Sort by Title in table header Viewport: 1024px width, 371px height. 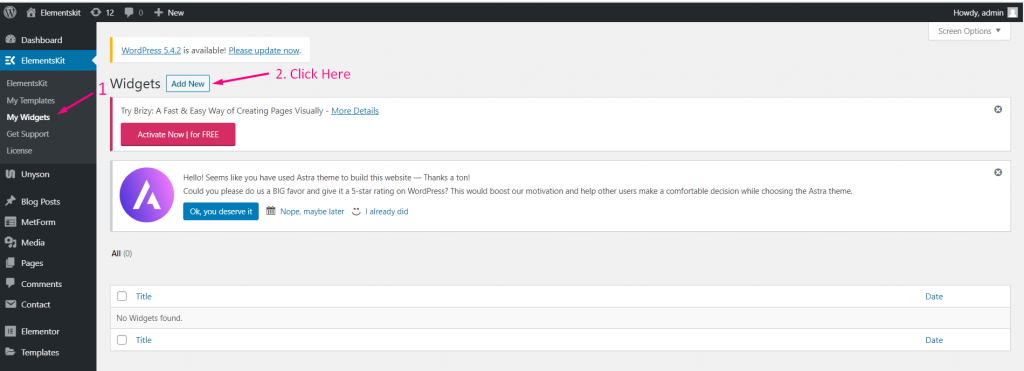point(144,297)
